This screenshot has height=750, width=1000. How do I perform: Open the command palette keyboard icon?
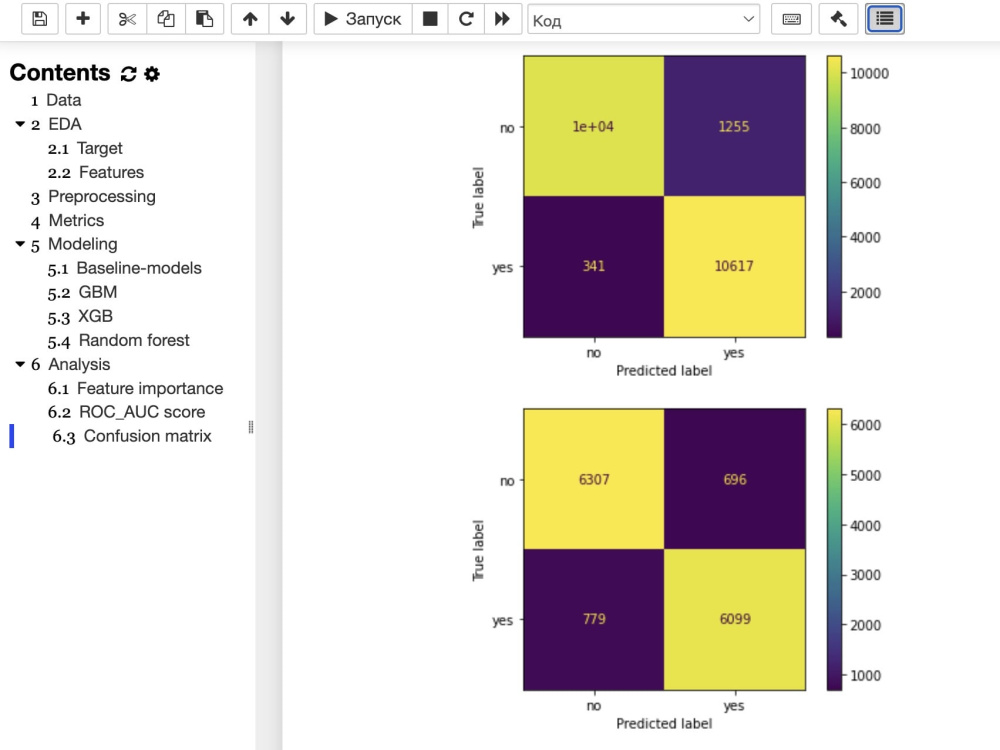pos(791,18)
